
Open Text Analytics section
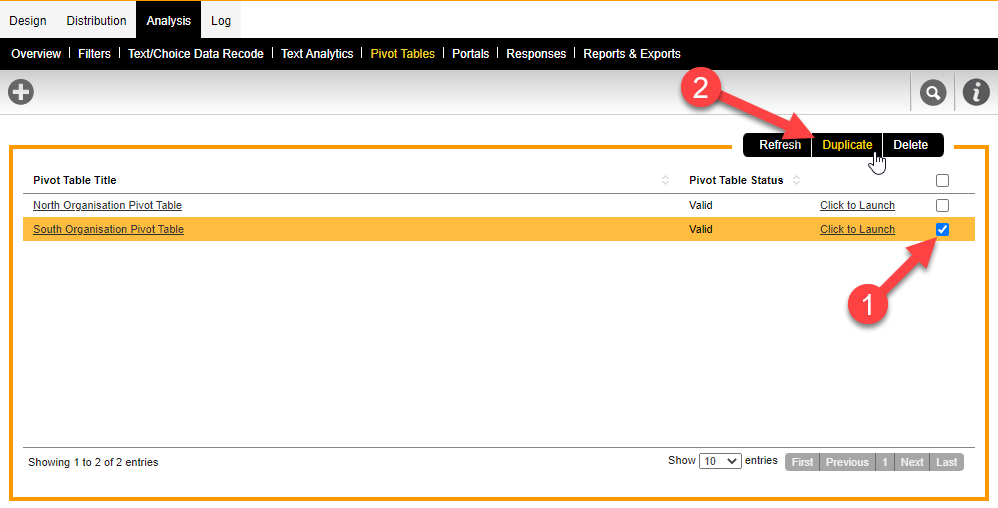tap(317, 54)
